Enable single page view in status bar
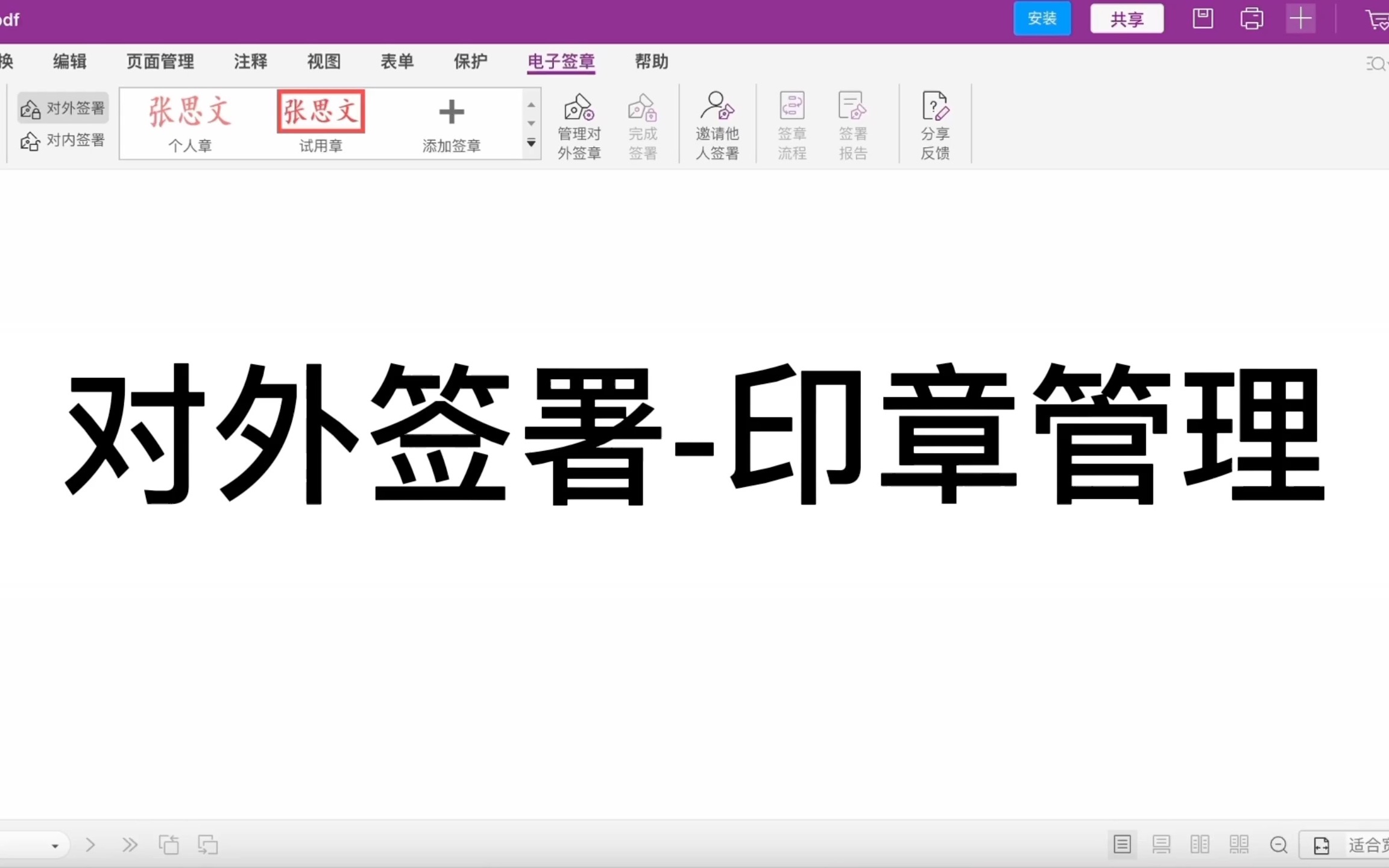Viewport: 1389px width, 868px height. click(x=1121, y=844)
